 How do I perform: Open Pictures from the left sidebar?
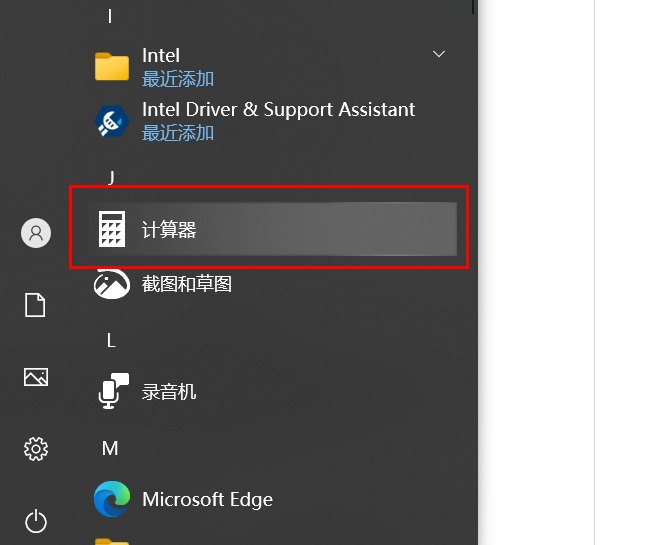tap(36, 377)
